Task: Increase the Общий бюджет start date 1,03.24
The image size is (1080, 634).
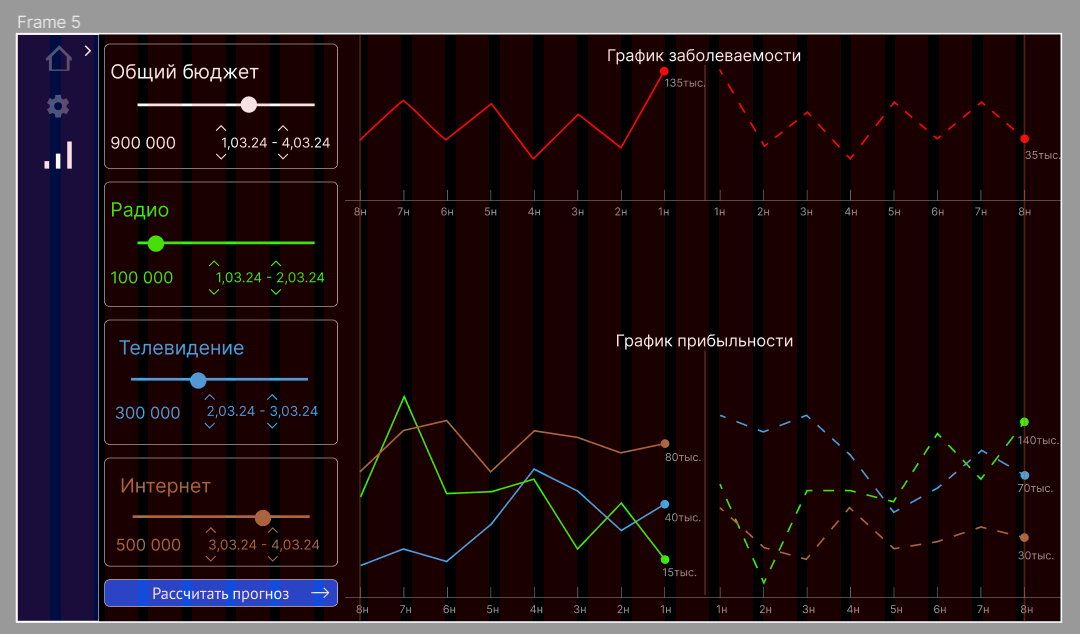Action: coord(221,129)
